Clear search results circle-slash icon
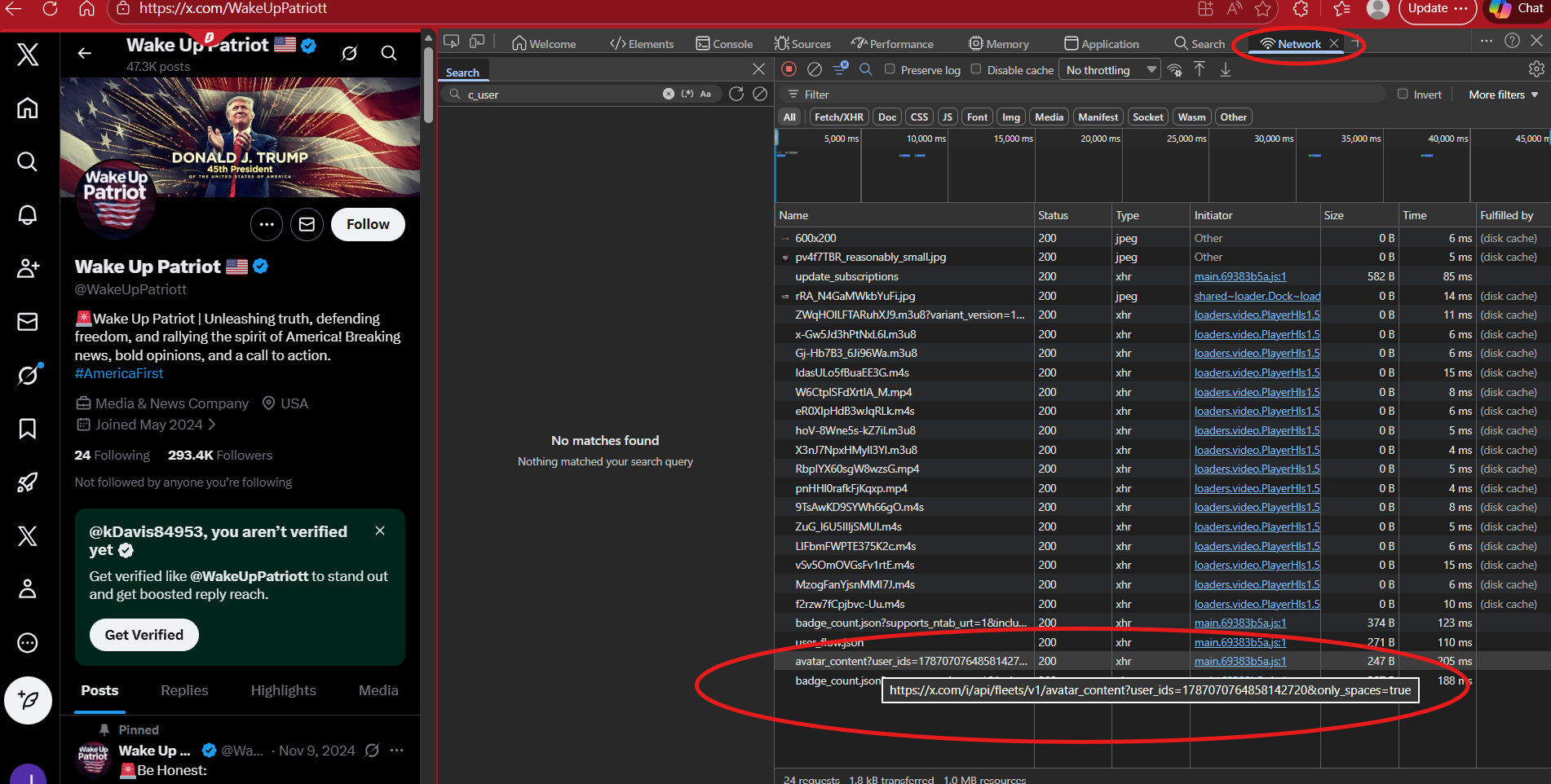Screen dimensions: 1551x784 (760, 94)
